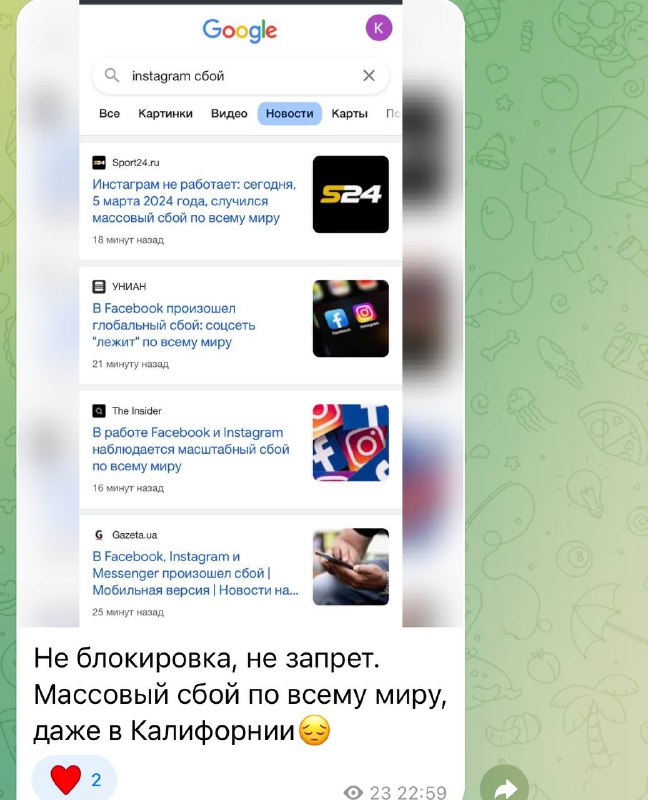
Task: Click the share forward arrow button
Action: click(x=504, y=786)
